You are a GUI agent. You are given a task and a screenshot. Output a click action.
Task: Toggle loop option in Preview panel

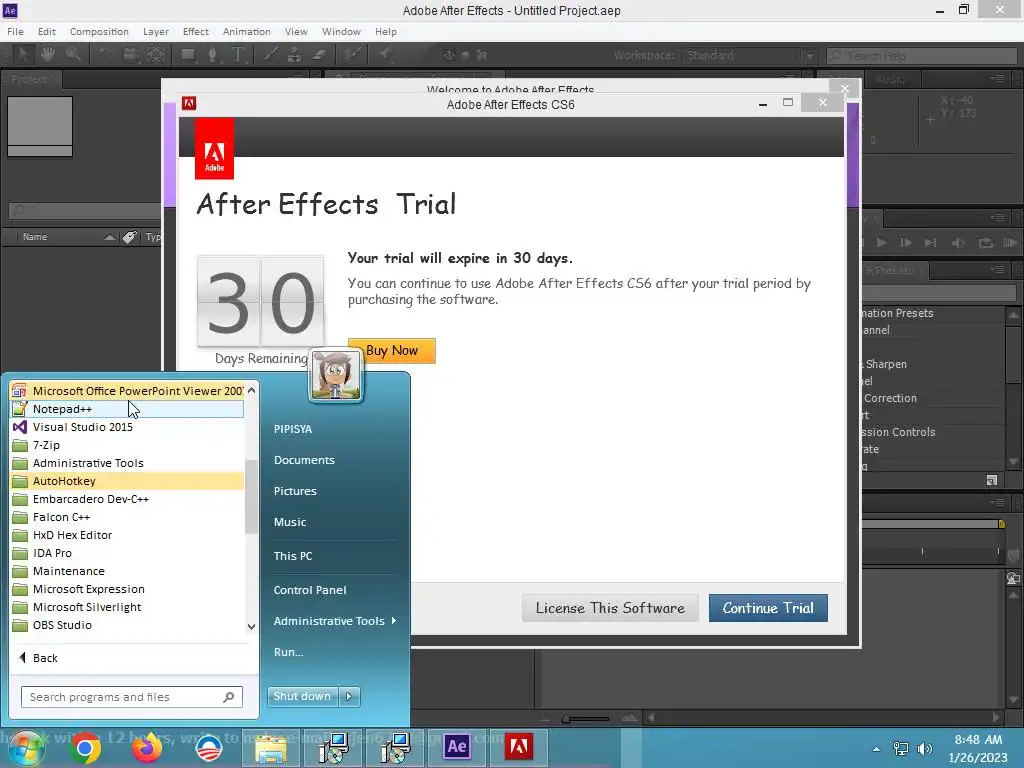pos(985,243)
